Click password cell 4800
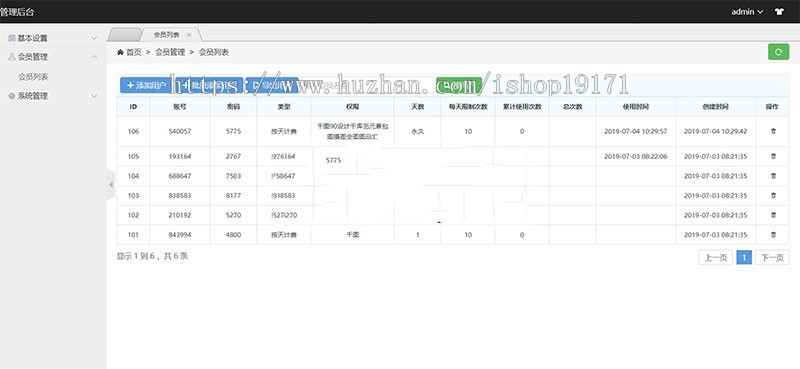Image resolution: width=800 pixels, height=369 pixels. [233, 235]
